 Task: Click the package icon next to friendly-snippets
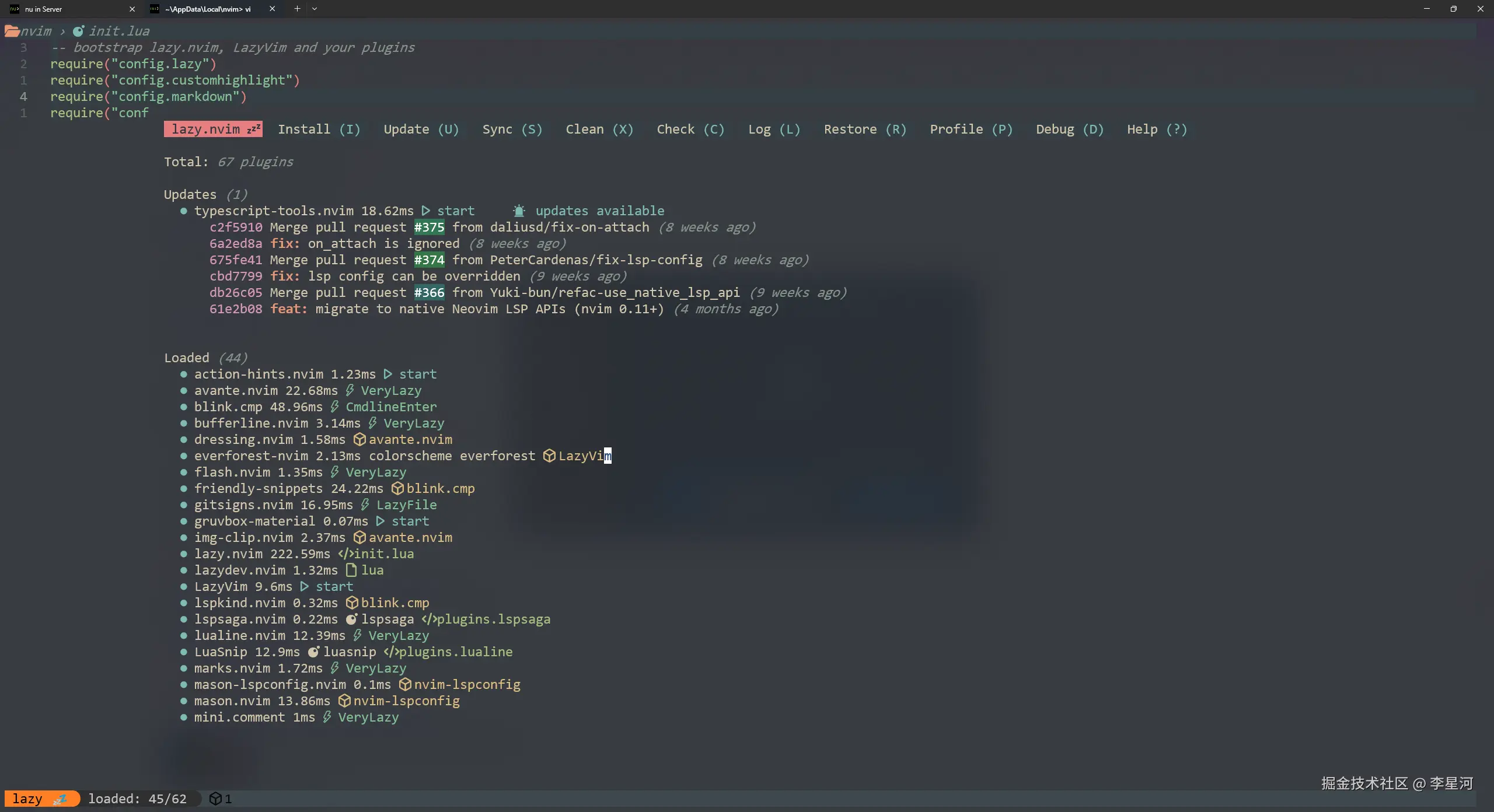tap(399, 489)
